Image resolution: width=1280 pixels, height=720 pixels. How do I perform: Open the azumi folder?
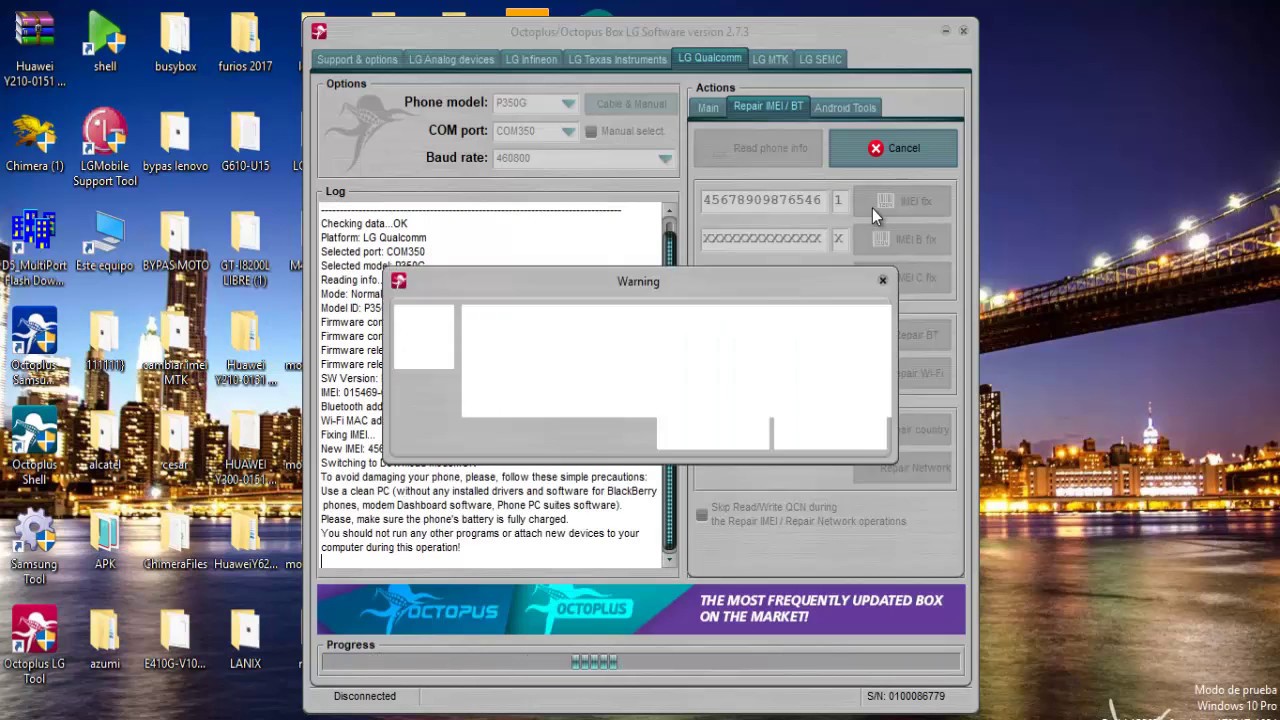coord(105,640)
